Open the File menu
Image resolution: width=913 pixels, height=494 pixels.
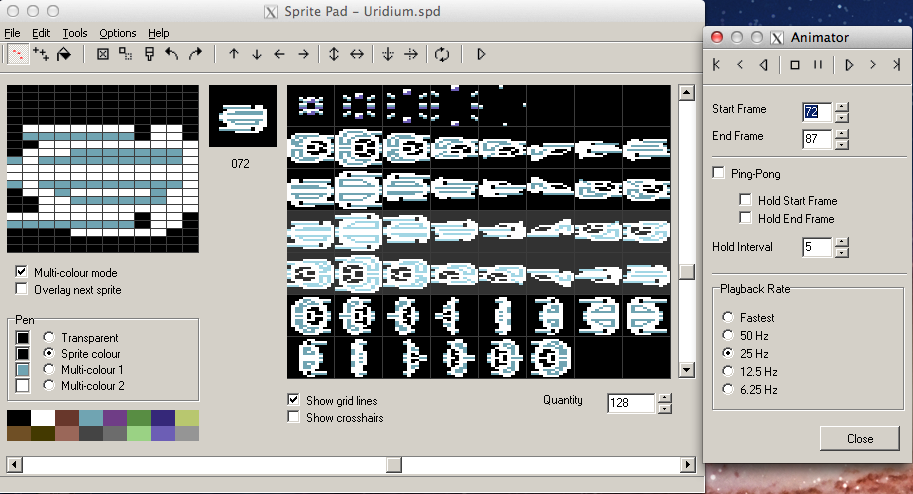(x=12, y=33)
